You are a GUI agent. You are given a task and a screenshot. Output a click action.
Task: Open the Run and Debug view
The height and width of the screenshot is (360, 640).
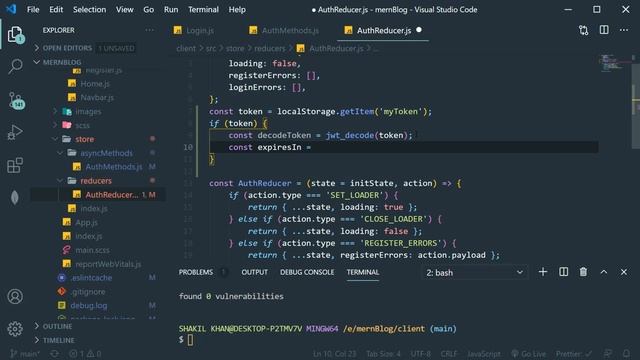coord(15,132)
